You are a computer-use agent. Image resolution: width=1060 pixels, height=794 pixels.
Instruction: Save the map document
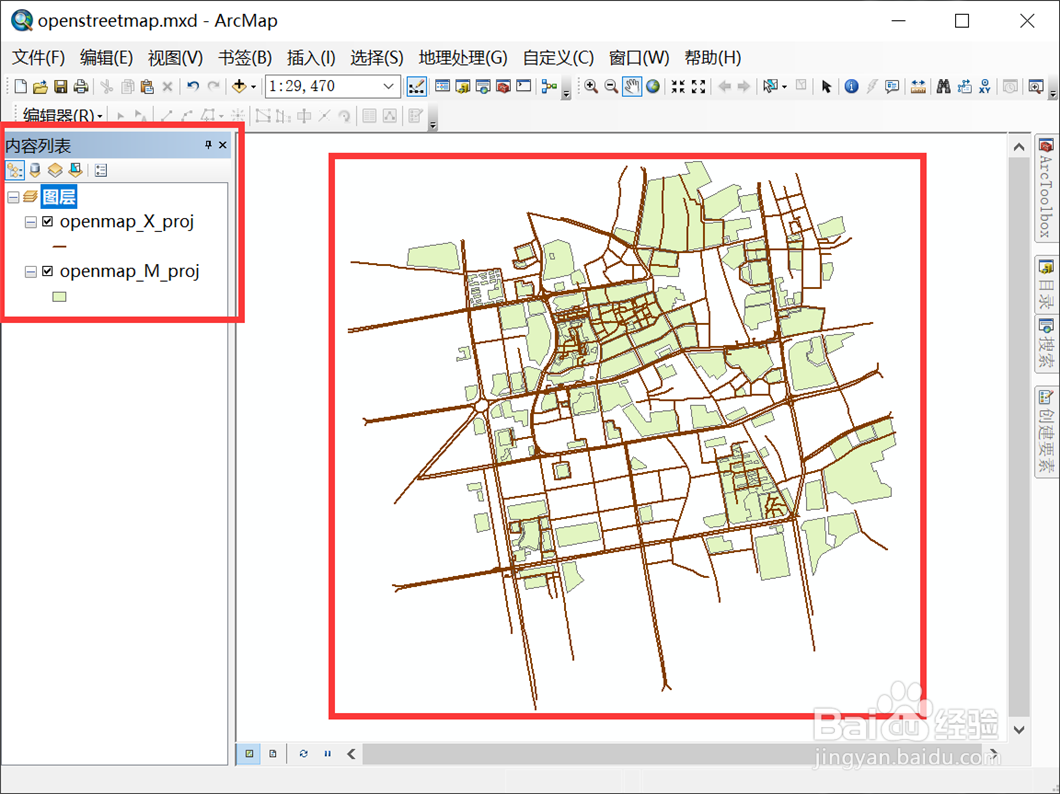click(x=61, y=86)
